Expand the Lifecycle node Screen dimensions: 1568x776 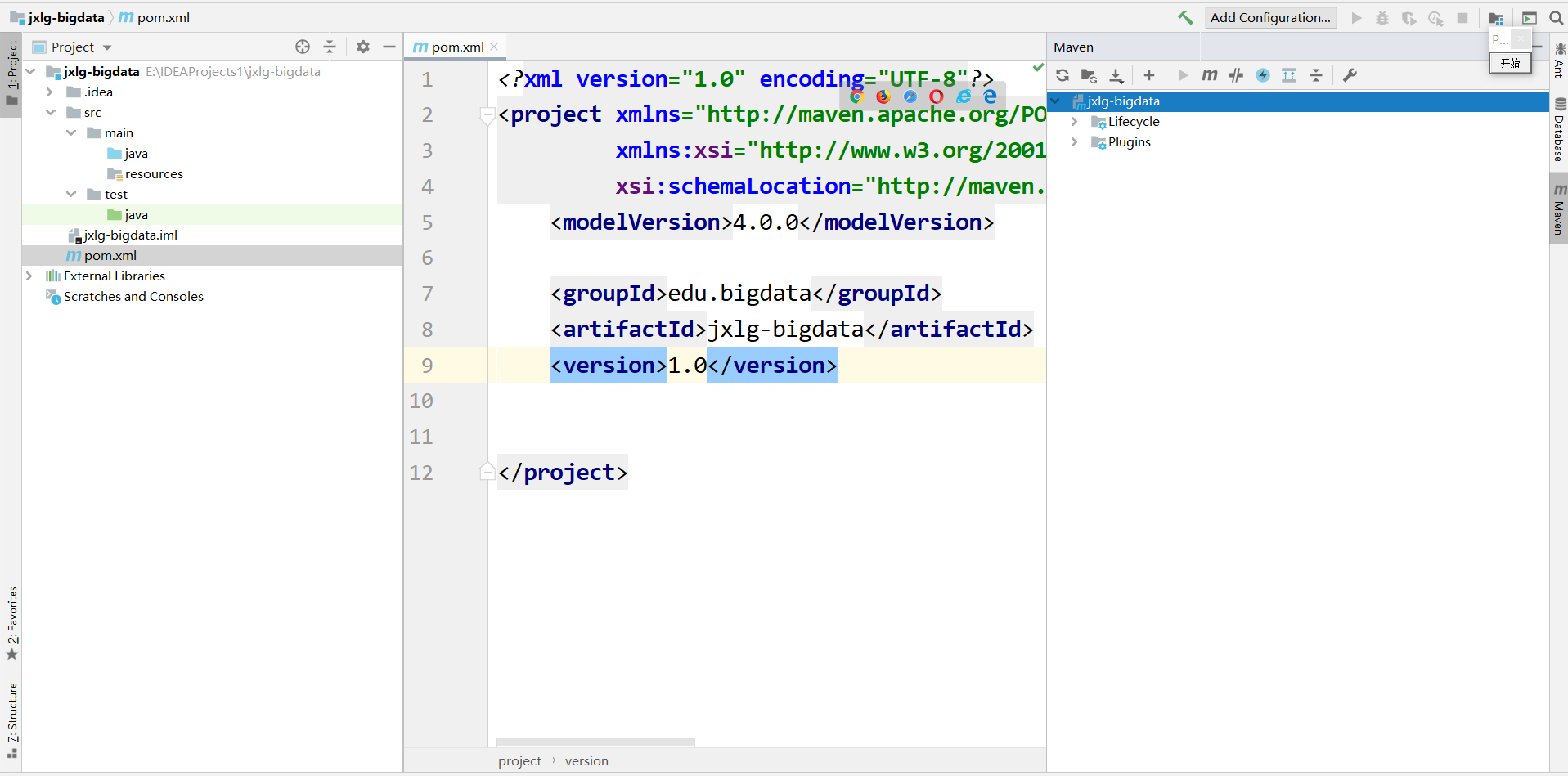point(1074,122)
